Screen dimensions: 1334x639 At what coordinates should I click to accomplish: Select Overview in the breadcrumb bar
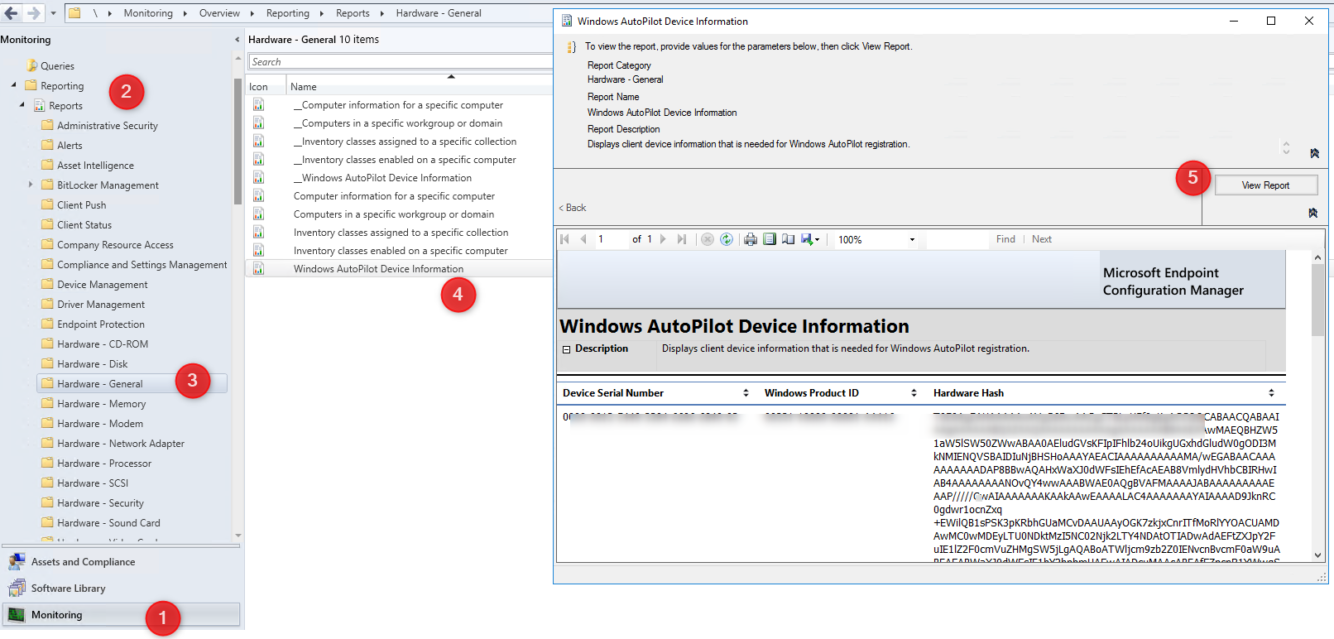pos(220,12)
